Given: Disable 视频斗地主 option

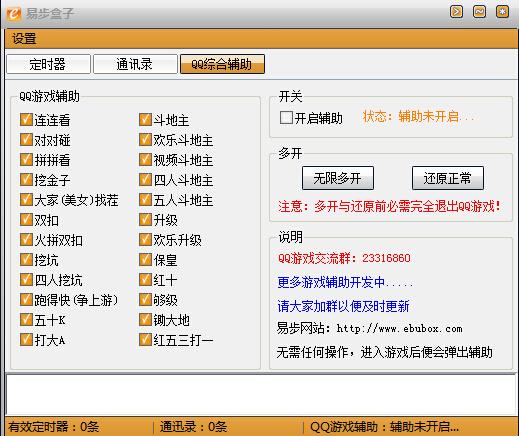Looking at the screenshot, I should click(145, 160).
